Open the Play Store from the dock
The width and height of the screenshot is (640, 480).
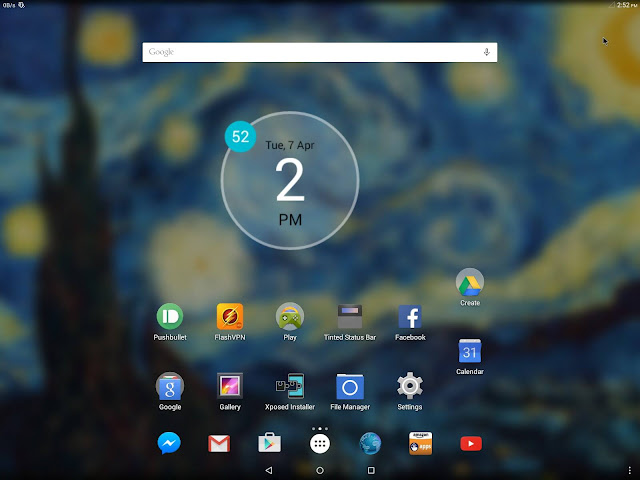click(x=269, y=443)
